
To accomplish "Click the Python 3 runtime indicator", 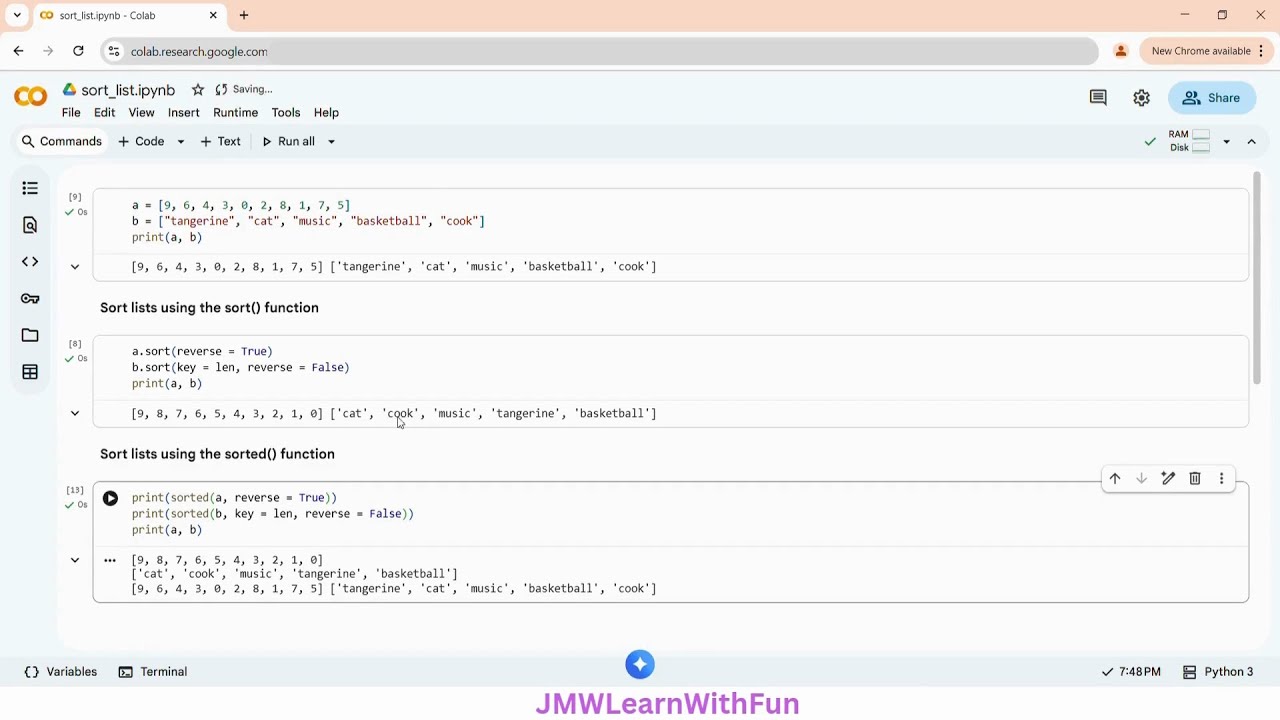I will pyautogui.click(x=1218, y=672).
